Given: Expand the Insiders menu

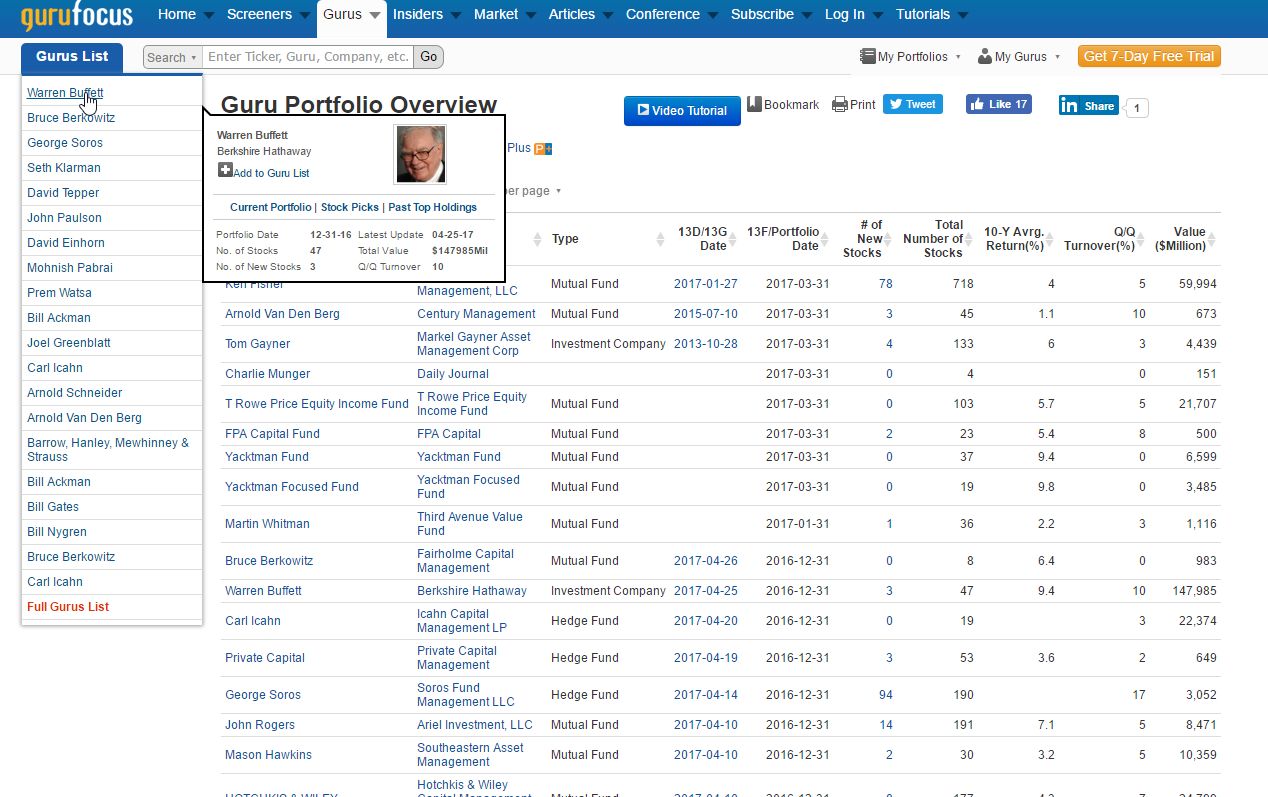Looking at the screenshot, I should pyautogui.click(x=426, y=15).
